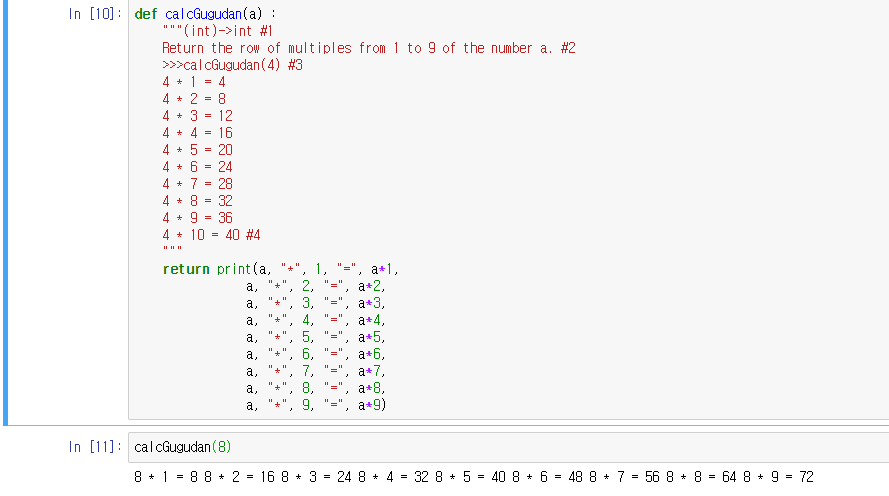Click the In [11] cell prompt label
This screenshot has width=889, height=496.
(95, 447)
